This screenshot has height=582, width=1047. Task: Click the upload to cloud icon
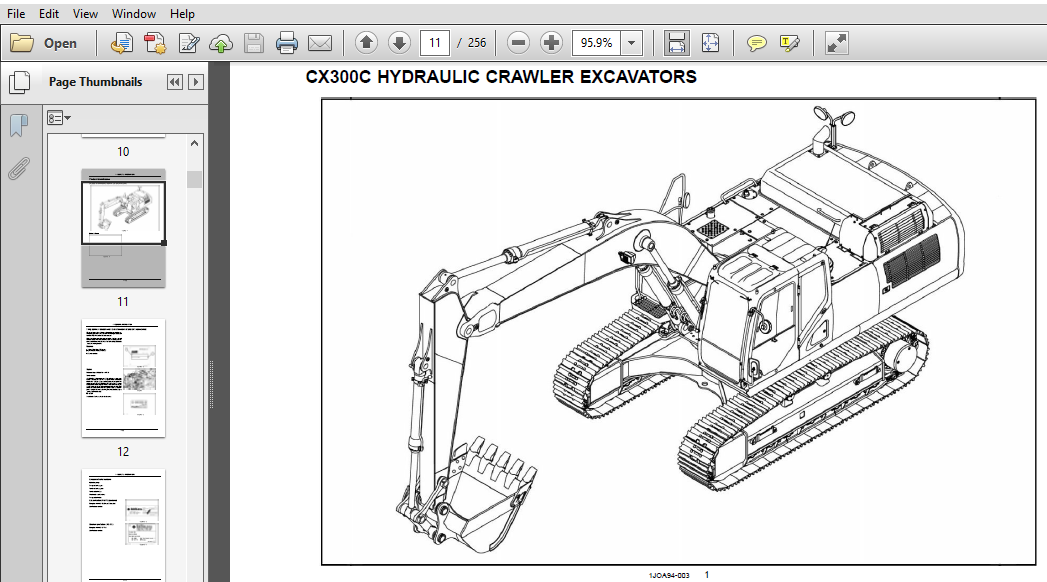pyautogui.click(x=221, y=44)
